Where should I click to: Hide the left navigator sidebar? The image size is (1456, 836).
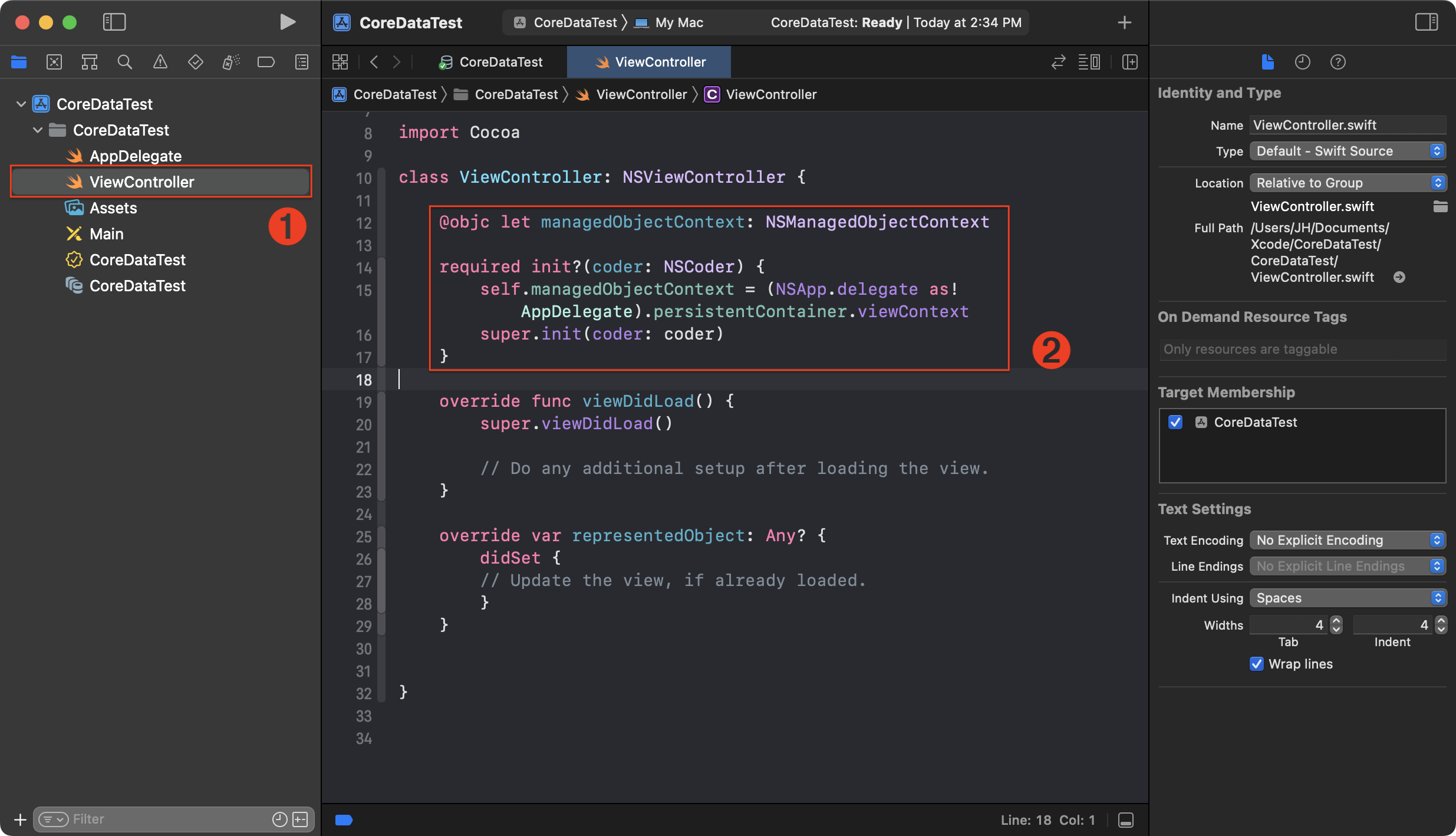click(114, 22)
